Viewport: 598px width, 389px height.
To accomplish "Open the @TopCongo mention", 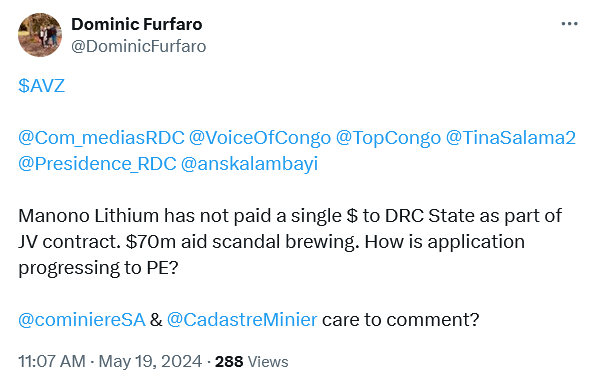I will click(388, 138).
